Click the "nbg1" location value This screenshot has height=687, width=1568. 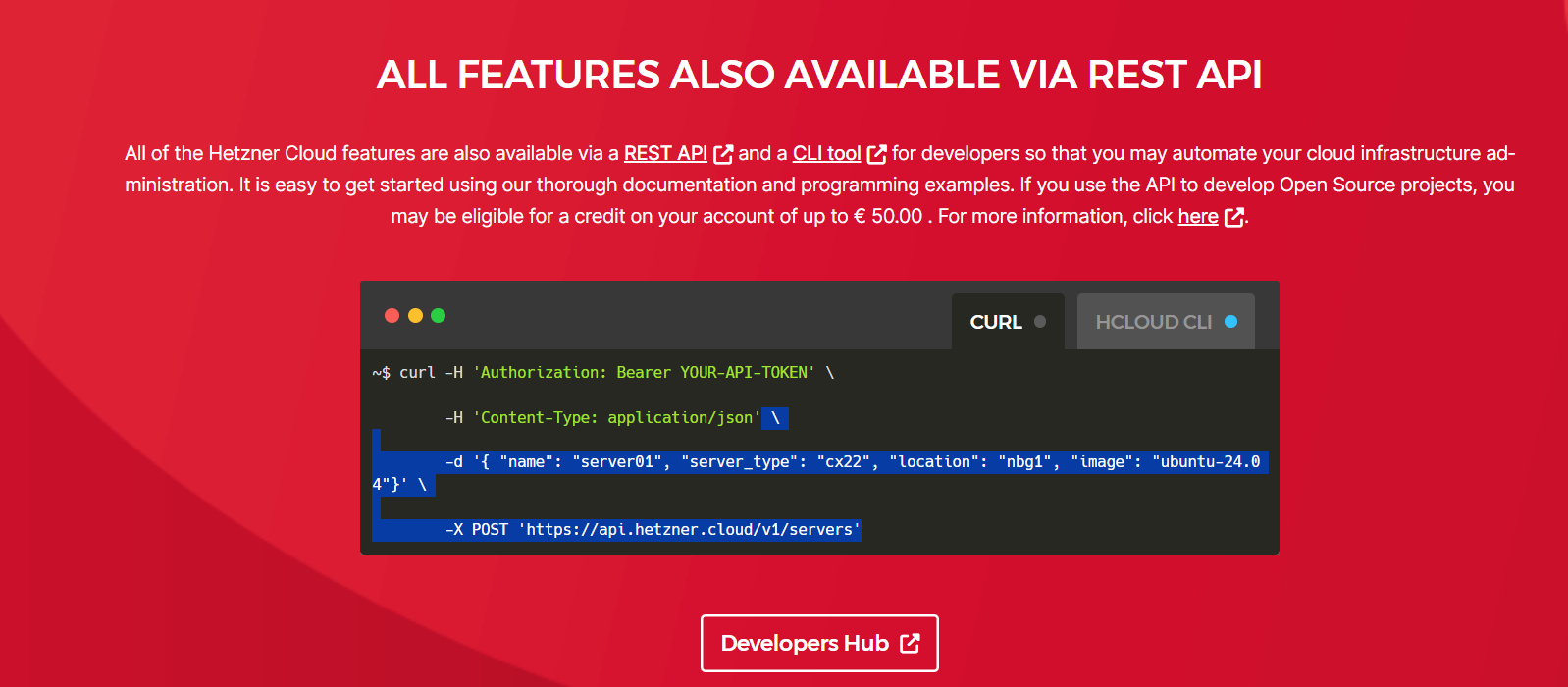pos(1025,462)
